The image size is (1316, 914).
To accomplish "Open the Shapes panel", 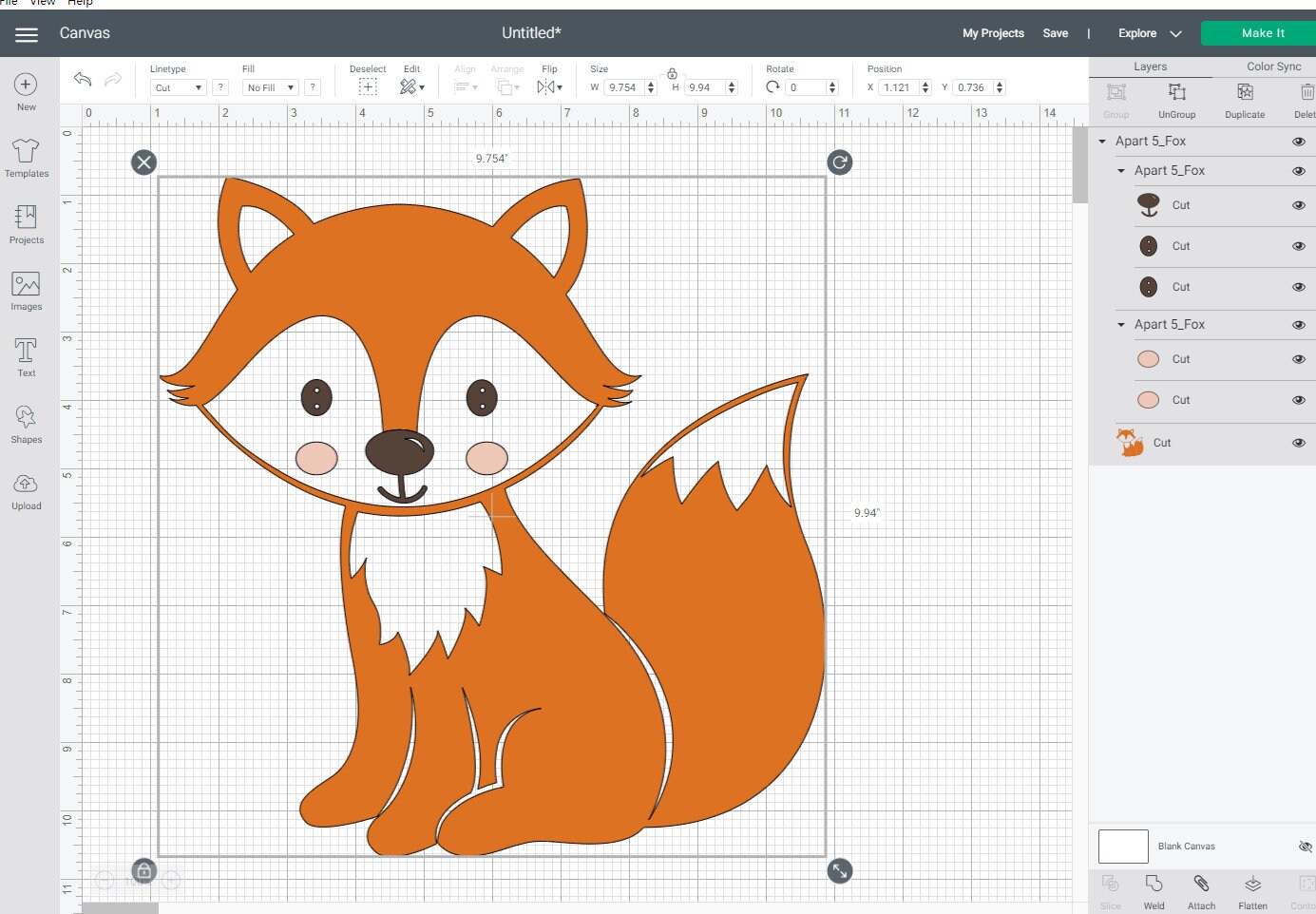I will coord(26,421).
